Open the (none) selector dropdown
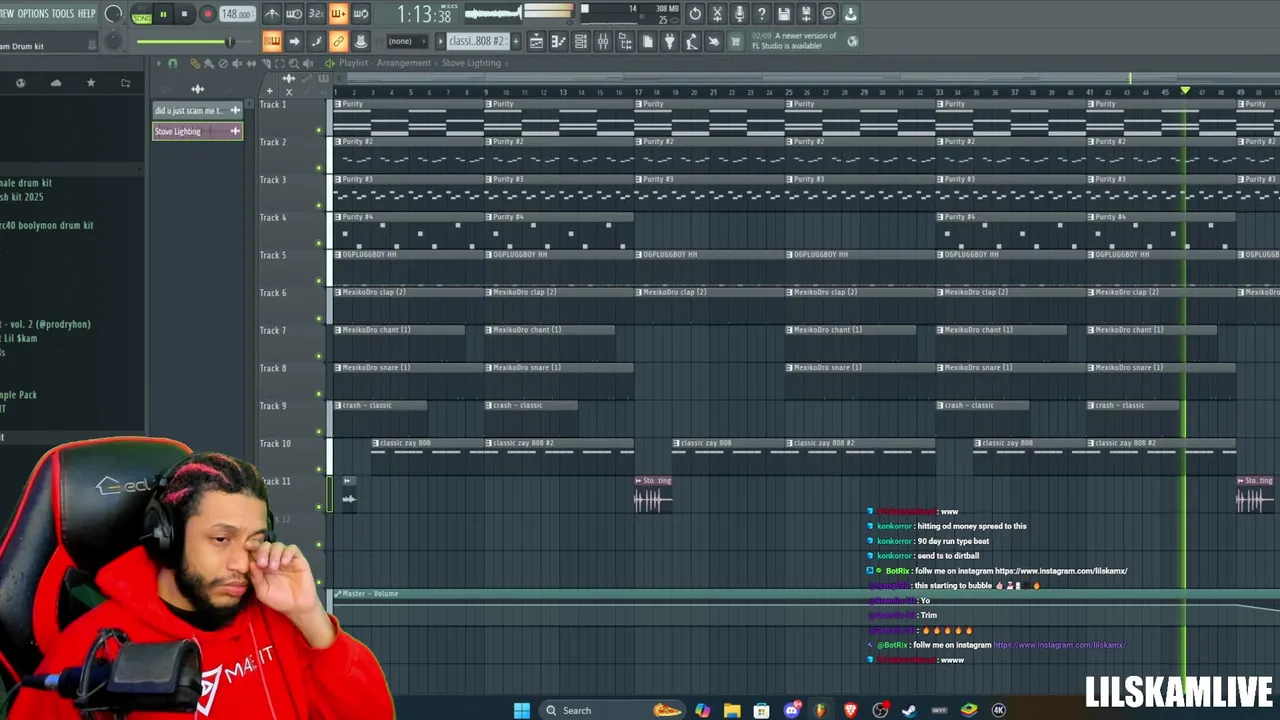The height and width of the screenshot is (720, 1280). [407, 41]
